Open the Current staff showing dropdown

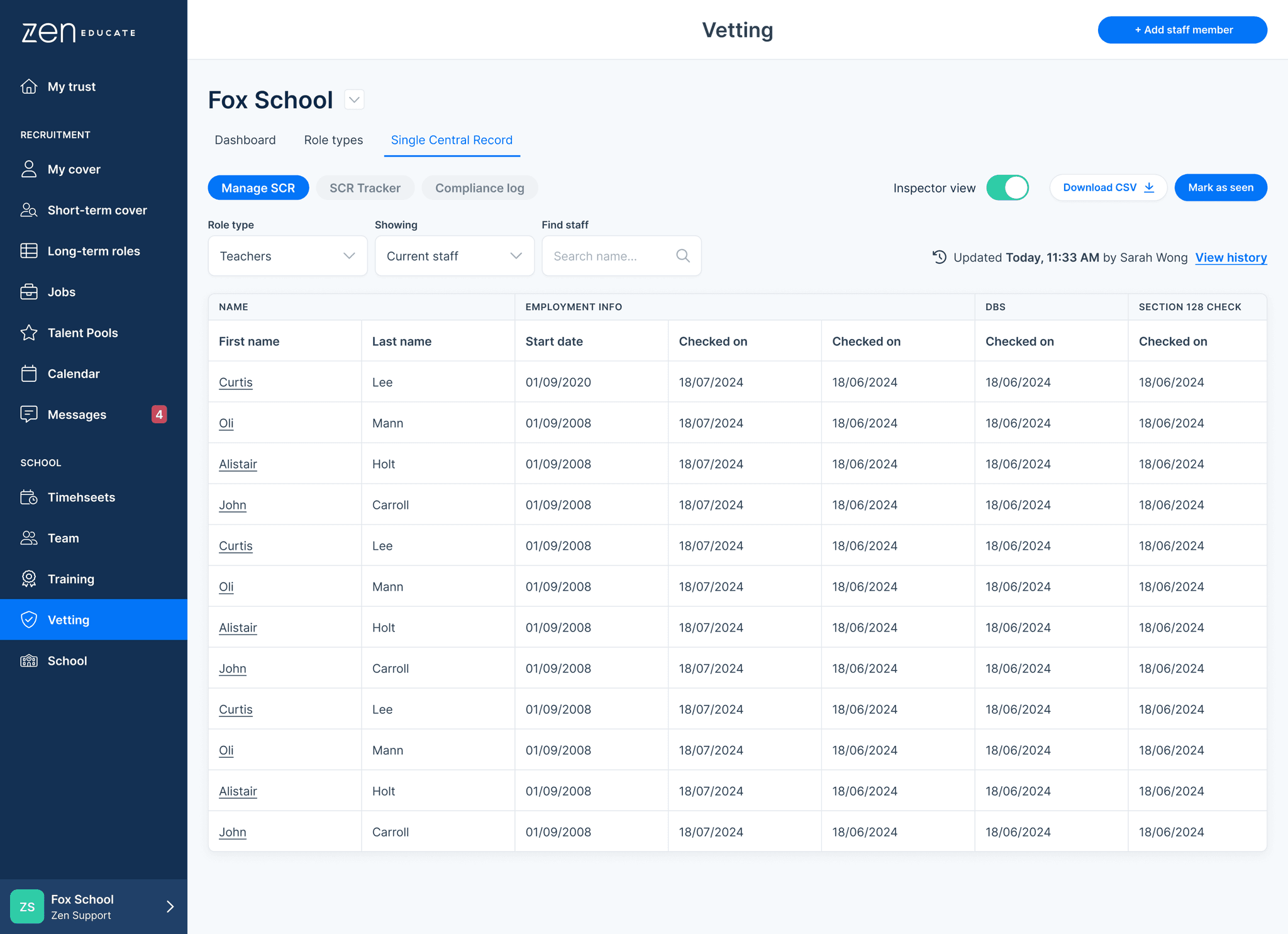pyautogui.click(x=454, y=256)
